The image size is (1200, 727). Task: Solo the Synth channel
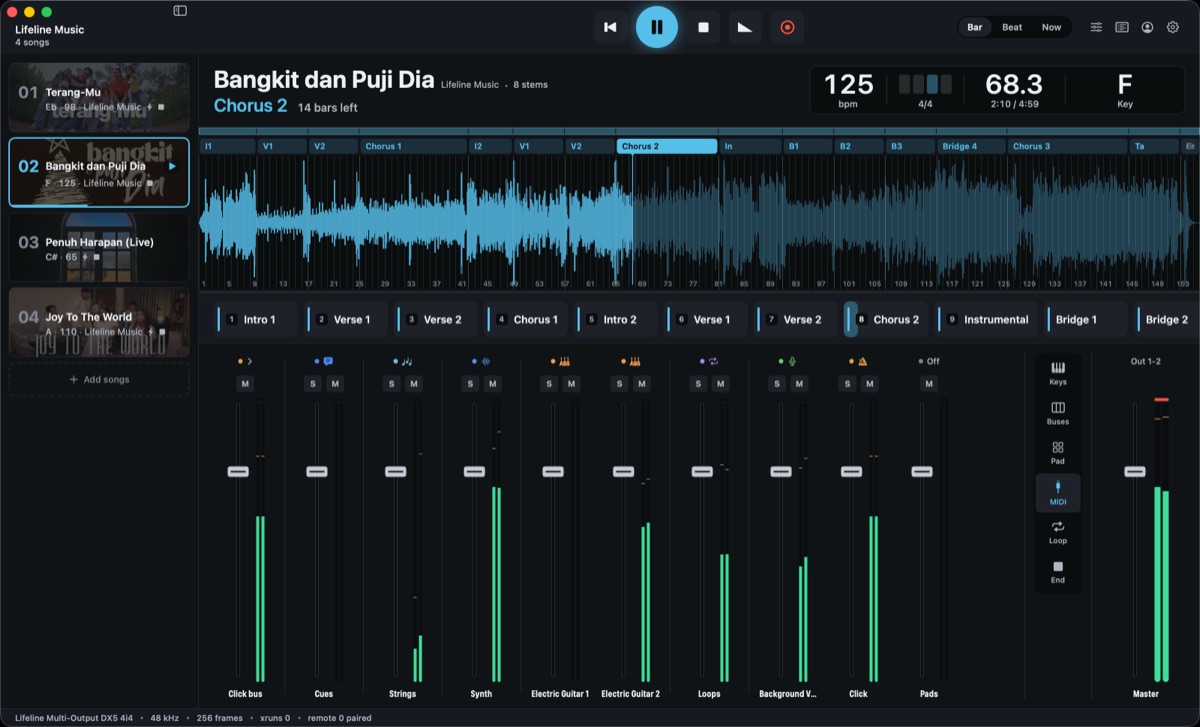470,384
